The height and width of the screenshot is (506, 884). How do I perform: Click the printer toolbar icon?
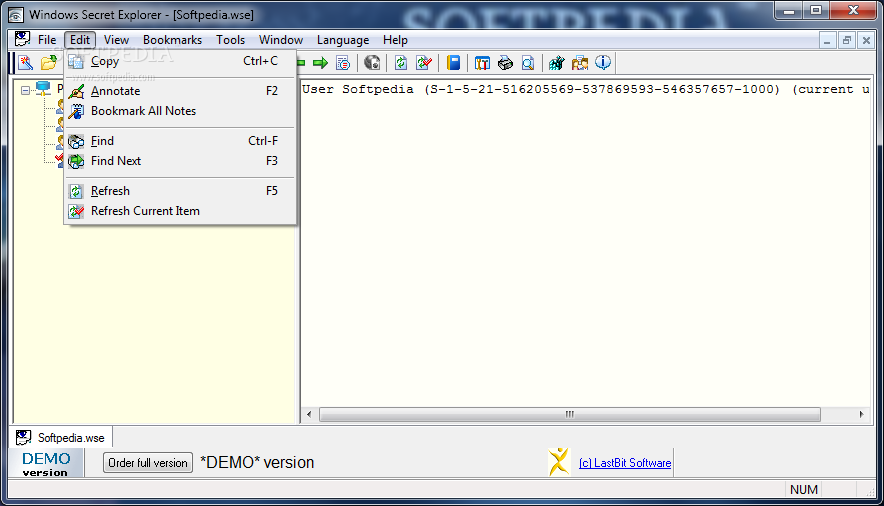(x=505, y=63)
